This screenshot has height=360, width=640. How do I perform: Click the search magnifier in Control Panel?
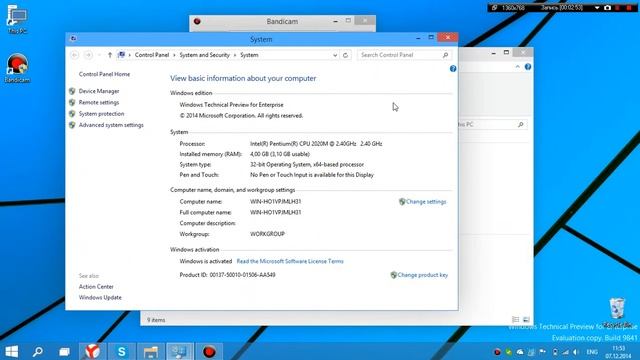click(x=445, y=55)
